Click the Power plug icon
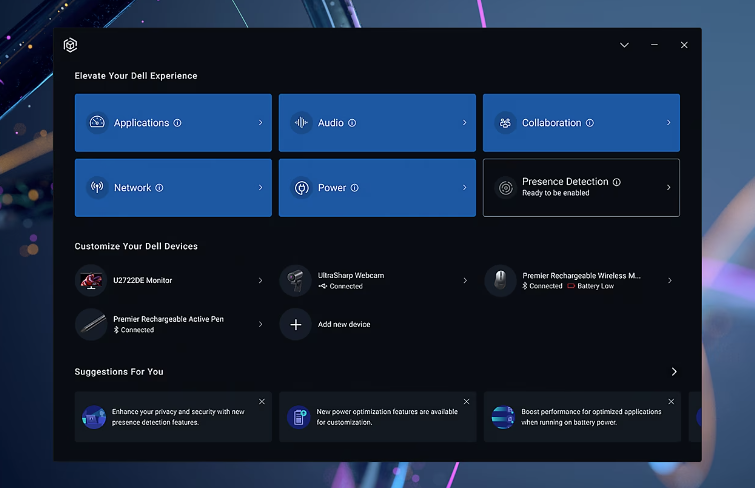Image resolution: width=755 pixels, height=488 pixels. [x=301, y=187]
